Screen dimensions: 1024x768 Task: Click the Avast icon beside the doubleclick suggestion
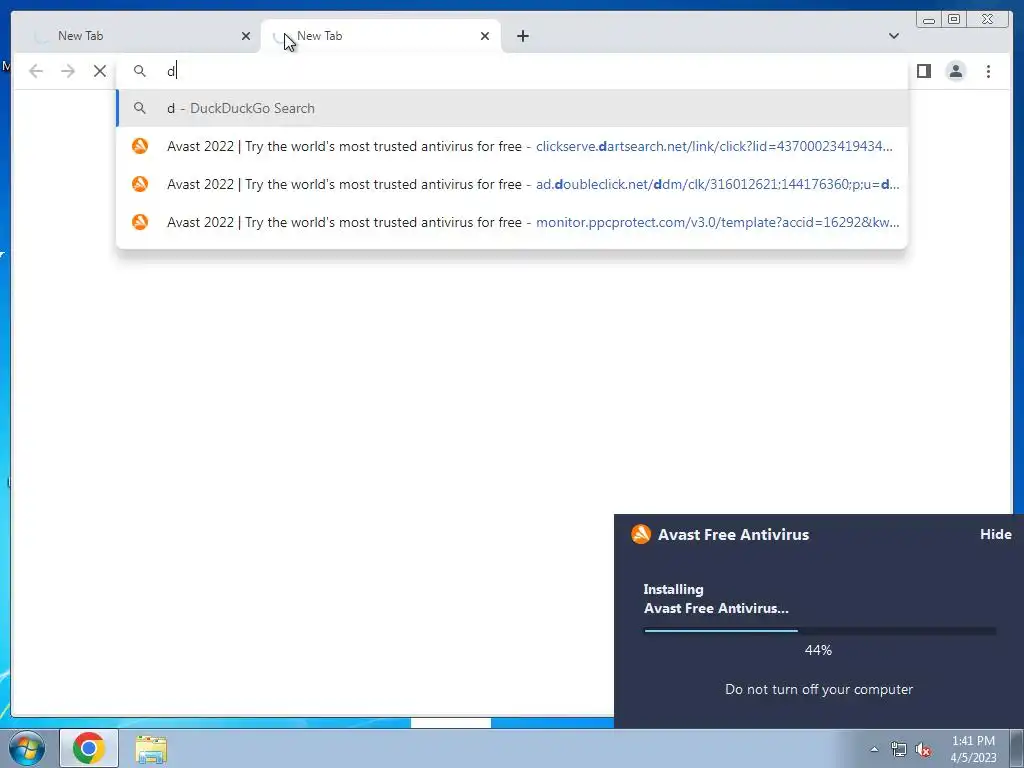[140, 184]
